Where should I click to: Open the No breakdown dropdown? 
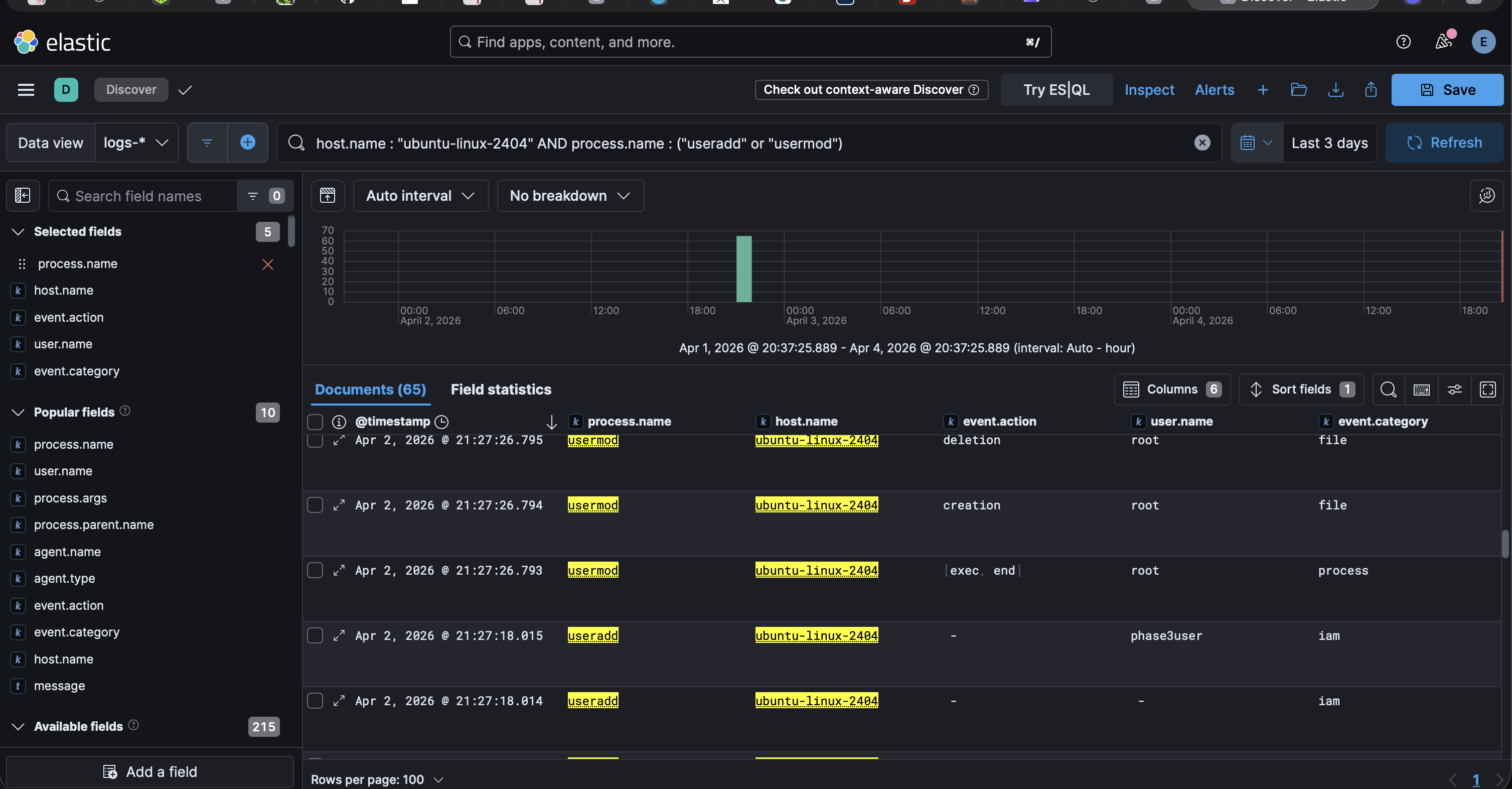coord(570,195)
